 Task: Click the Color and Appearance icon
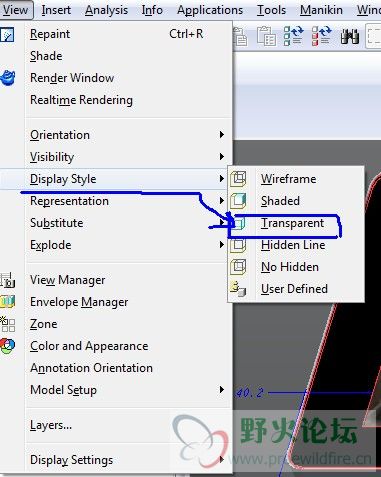[x=7, y=346]
